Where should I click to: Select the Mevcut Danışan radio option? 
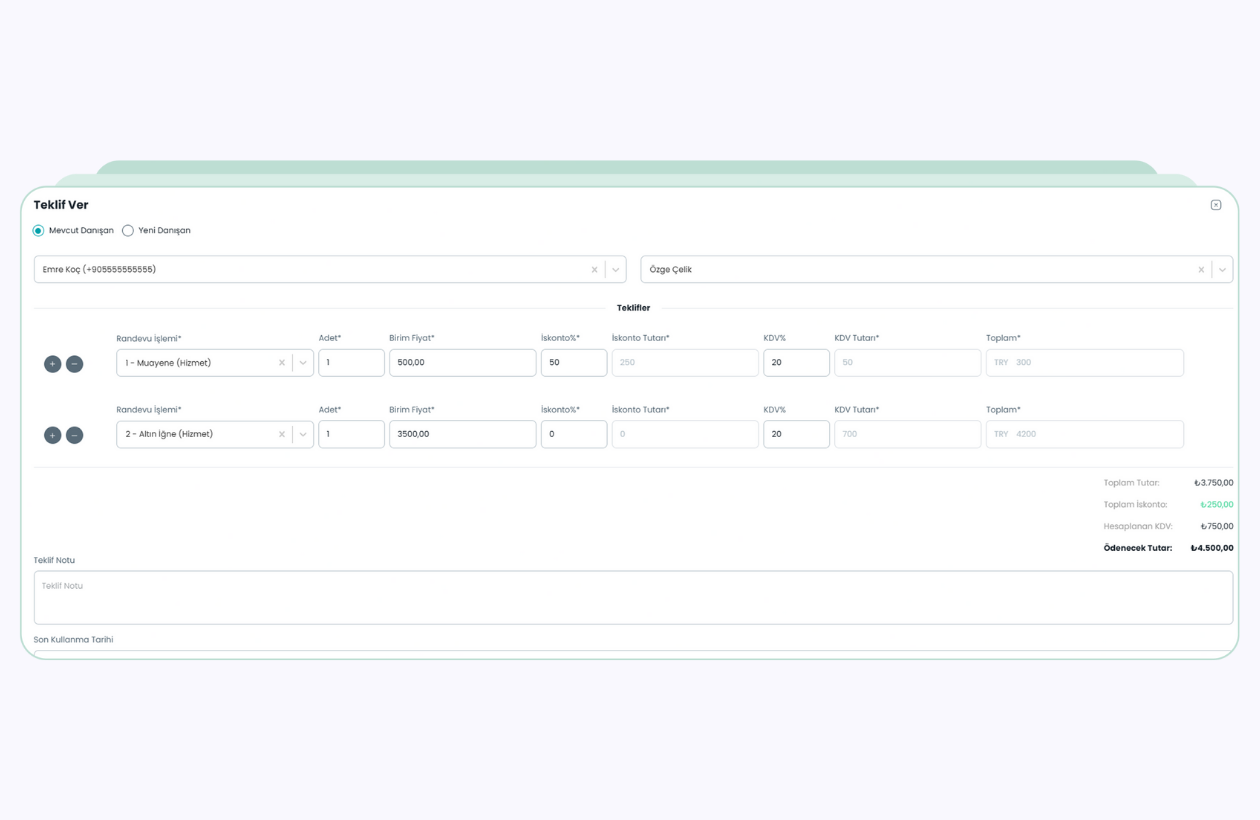39,231
